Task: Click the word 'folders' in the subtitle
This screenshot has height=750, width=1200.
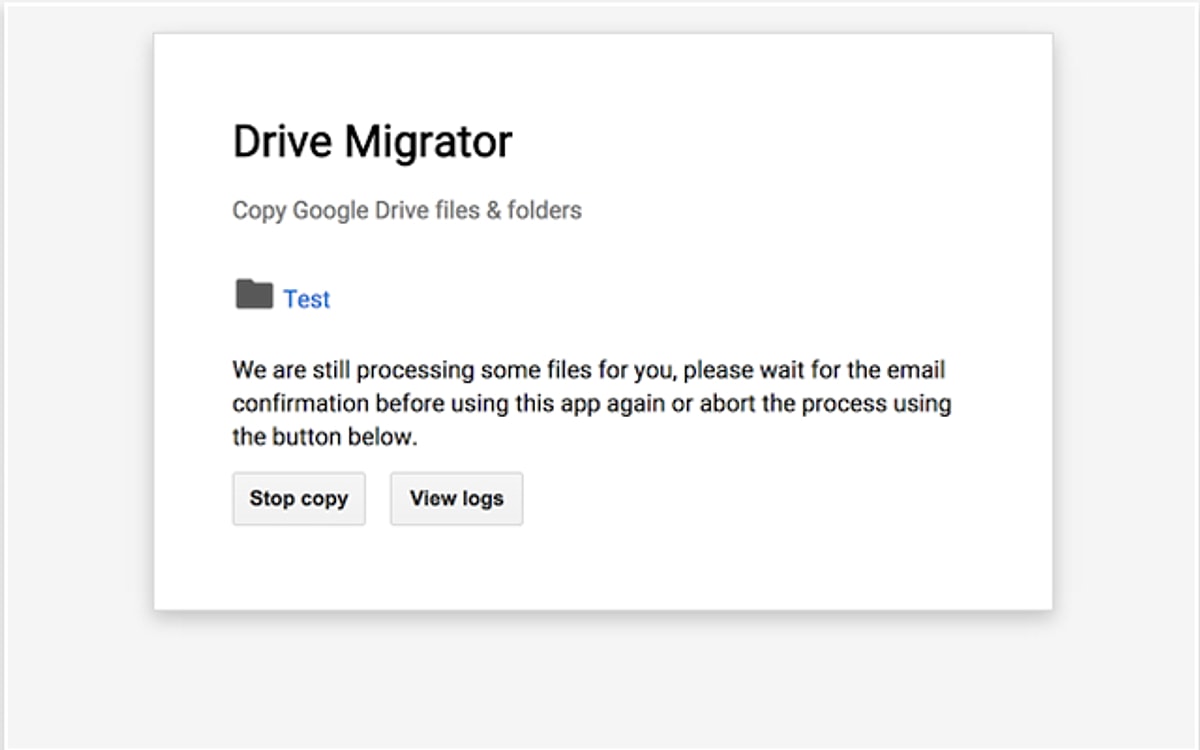Action: 544,211
